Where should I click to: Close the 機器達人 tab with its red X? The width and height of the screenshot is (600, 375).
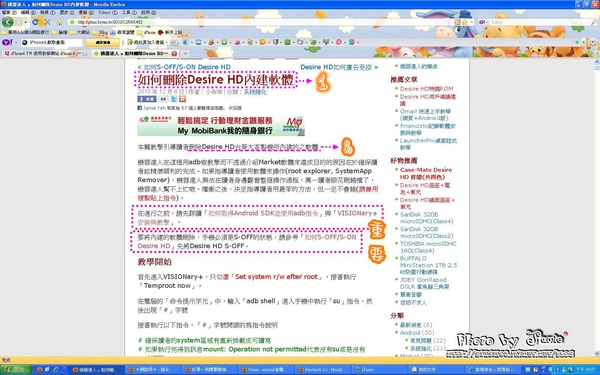coord(174,54)
